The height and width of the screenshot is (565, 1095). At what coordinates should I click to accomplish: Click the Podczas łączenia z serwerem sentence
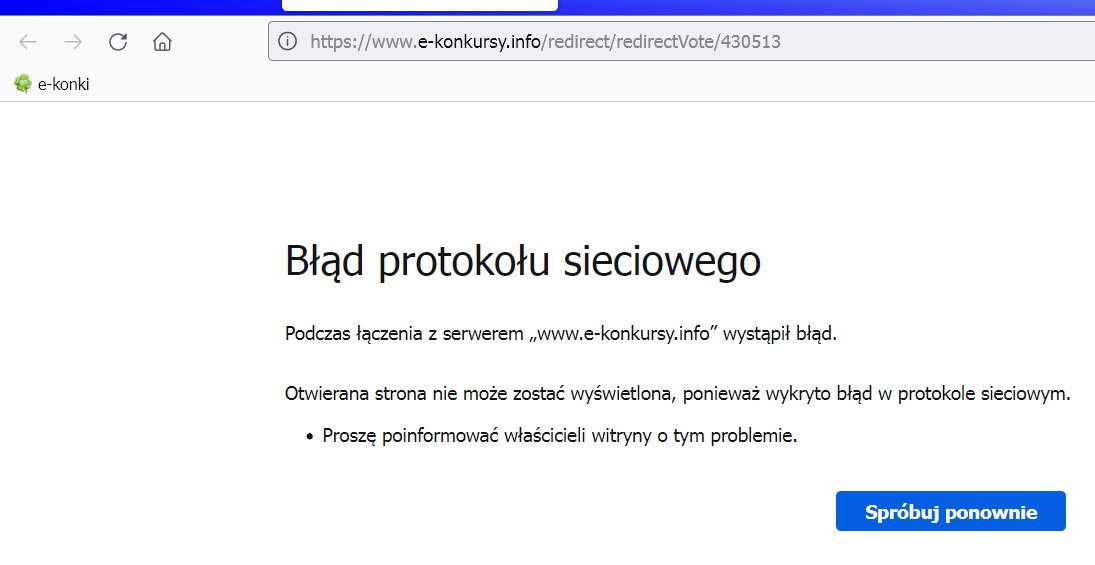point(560,334)
